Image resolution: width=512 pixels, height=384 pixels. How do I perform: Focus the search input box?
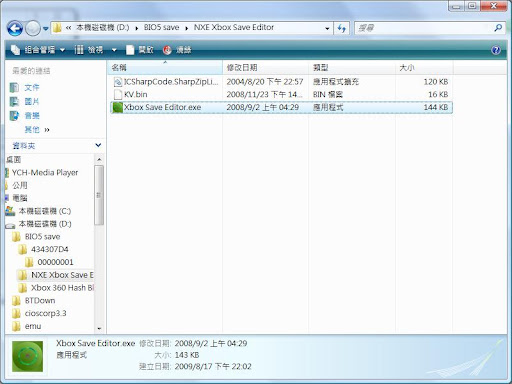point(423,28)
